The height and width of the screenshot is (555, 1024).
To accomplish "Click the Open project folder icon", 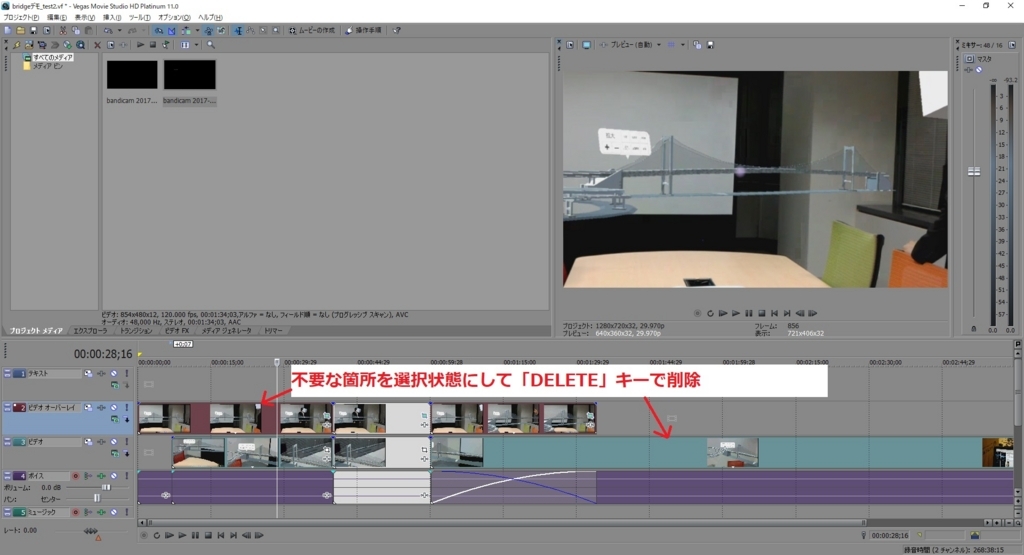I will click(21, 30).
